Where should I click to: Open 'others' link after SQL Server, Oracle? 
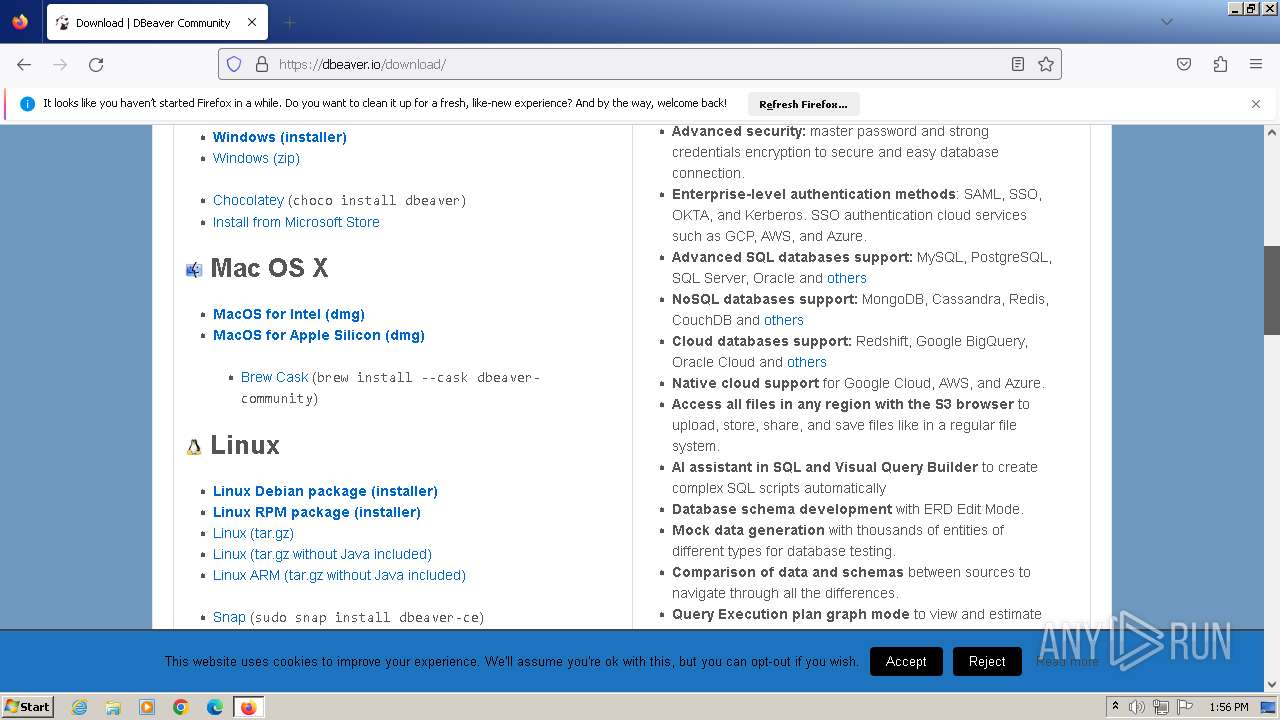point(847,278)
